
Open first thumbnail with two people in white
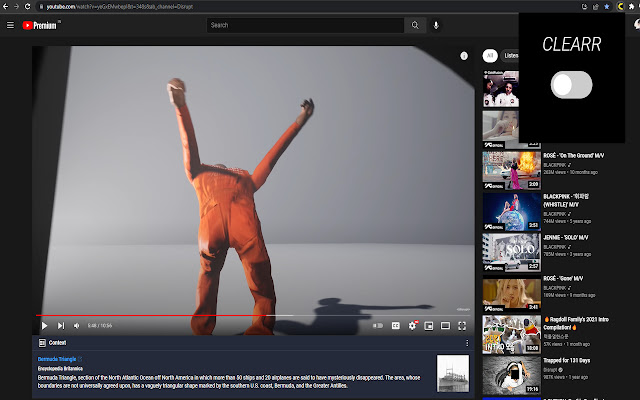[x=501, y=89]
